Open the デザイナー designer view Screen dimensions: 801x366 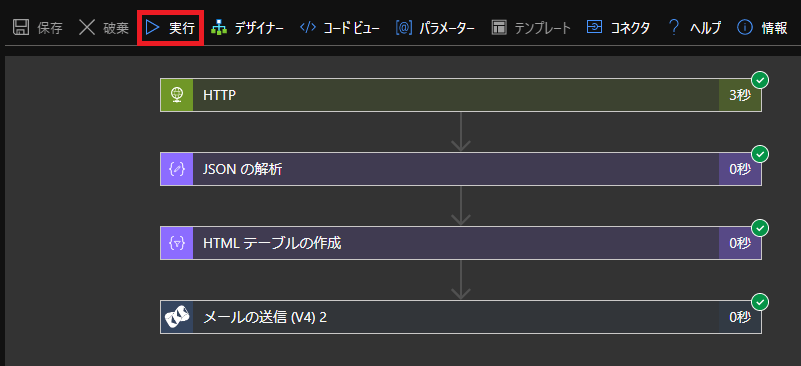(x=247, y=28)
